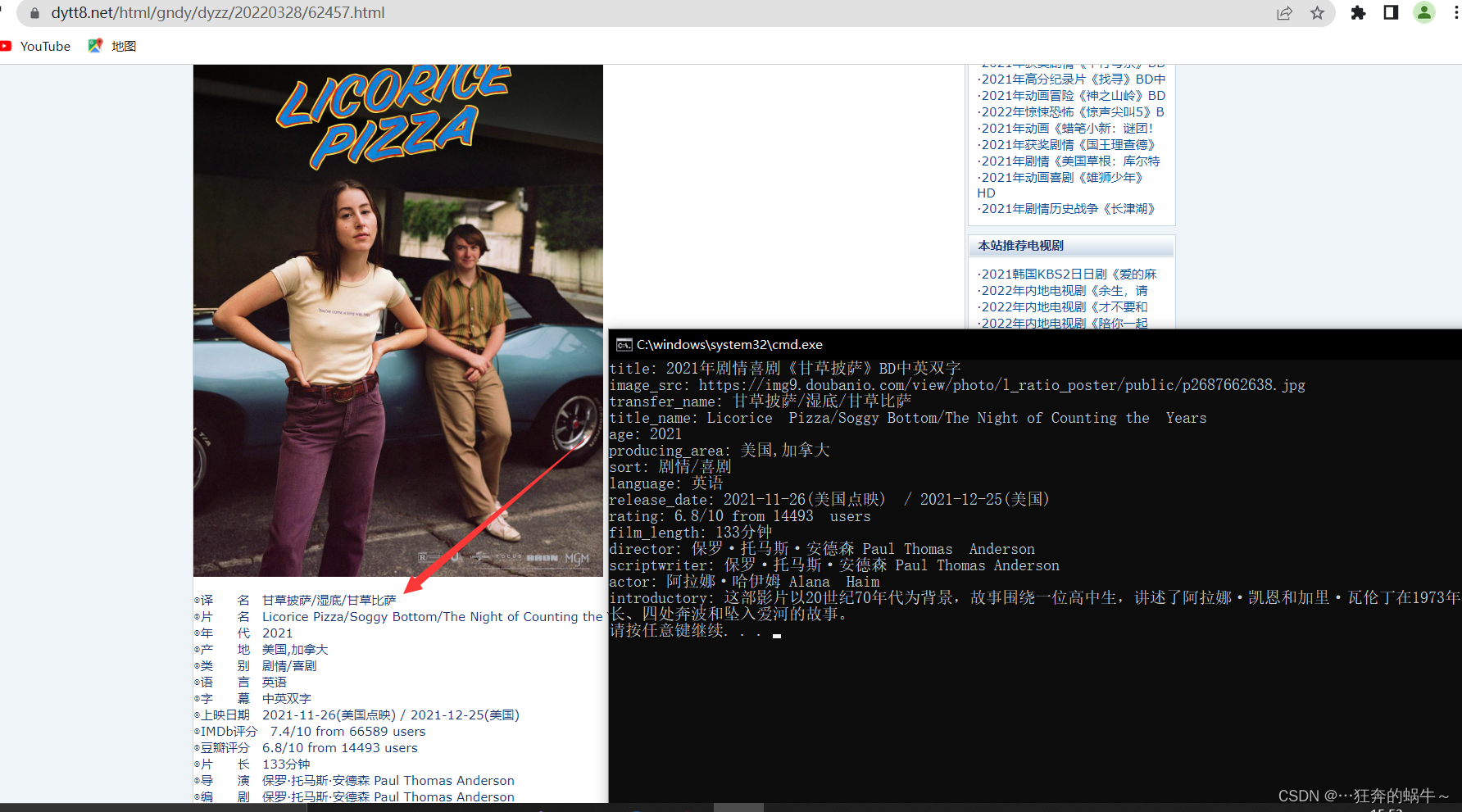This screenshot has height=812, width=1462.
Task: Click the cmd window title bar text
Action: (729, 345)
